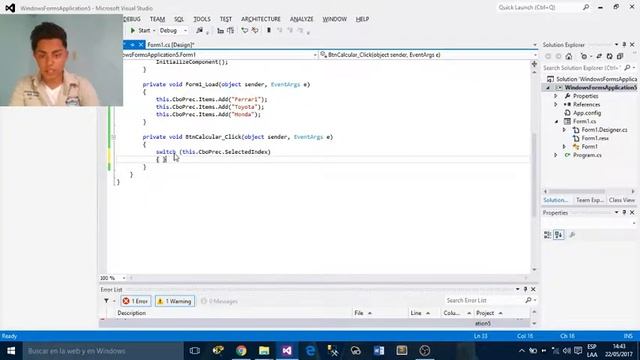Select Form1.resx in Solution Explorer
This screenshot has width=640, height=360.
[595, 138]
